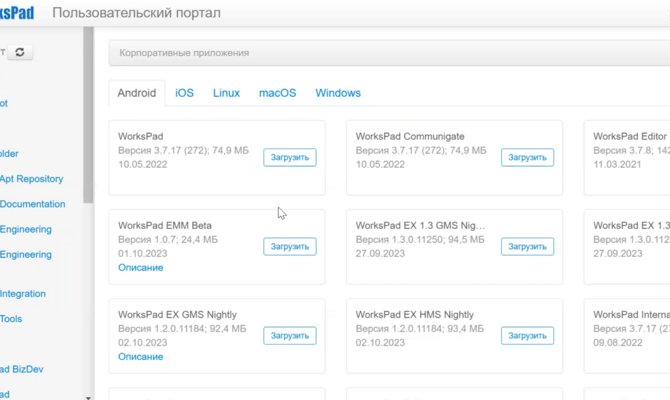Switch to the Windows tab
The image size is (670, 400).
pos(338,93)
